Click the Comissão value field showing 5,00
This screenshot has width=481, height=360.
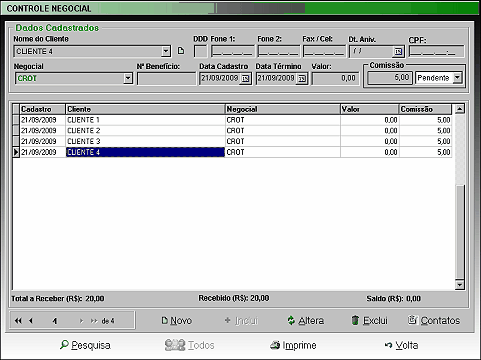point(390,78)
